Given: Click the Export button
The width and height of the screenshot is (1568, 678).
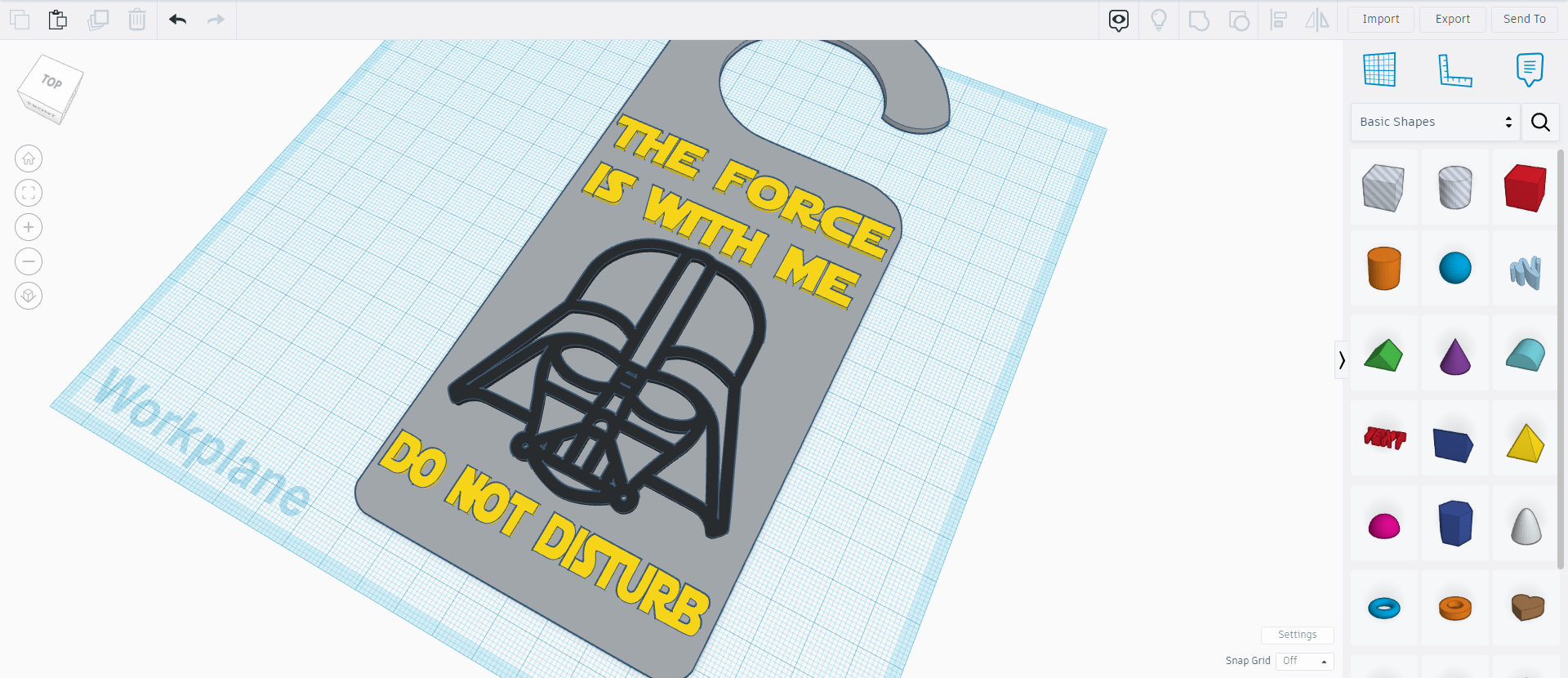Looking at the screenshot, I should [1453, 20].
